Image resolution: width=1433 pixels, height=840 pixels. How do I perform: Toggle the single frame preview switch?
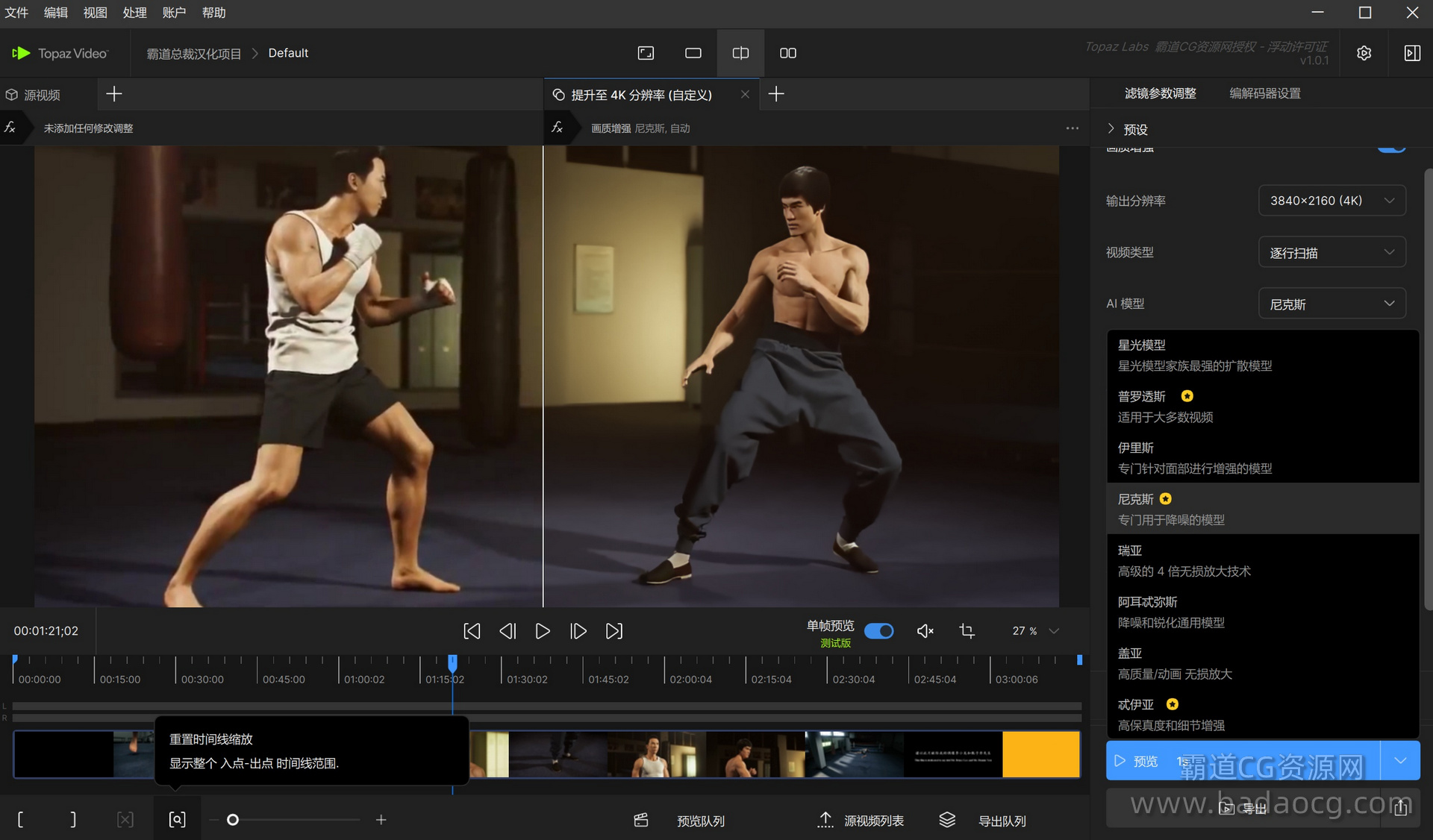878,631
